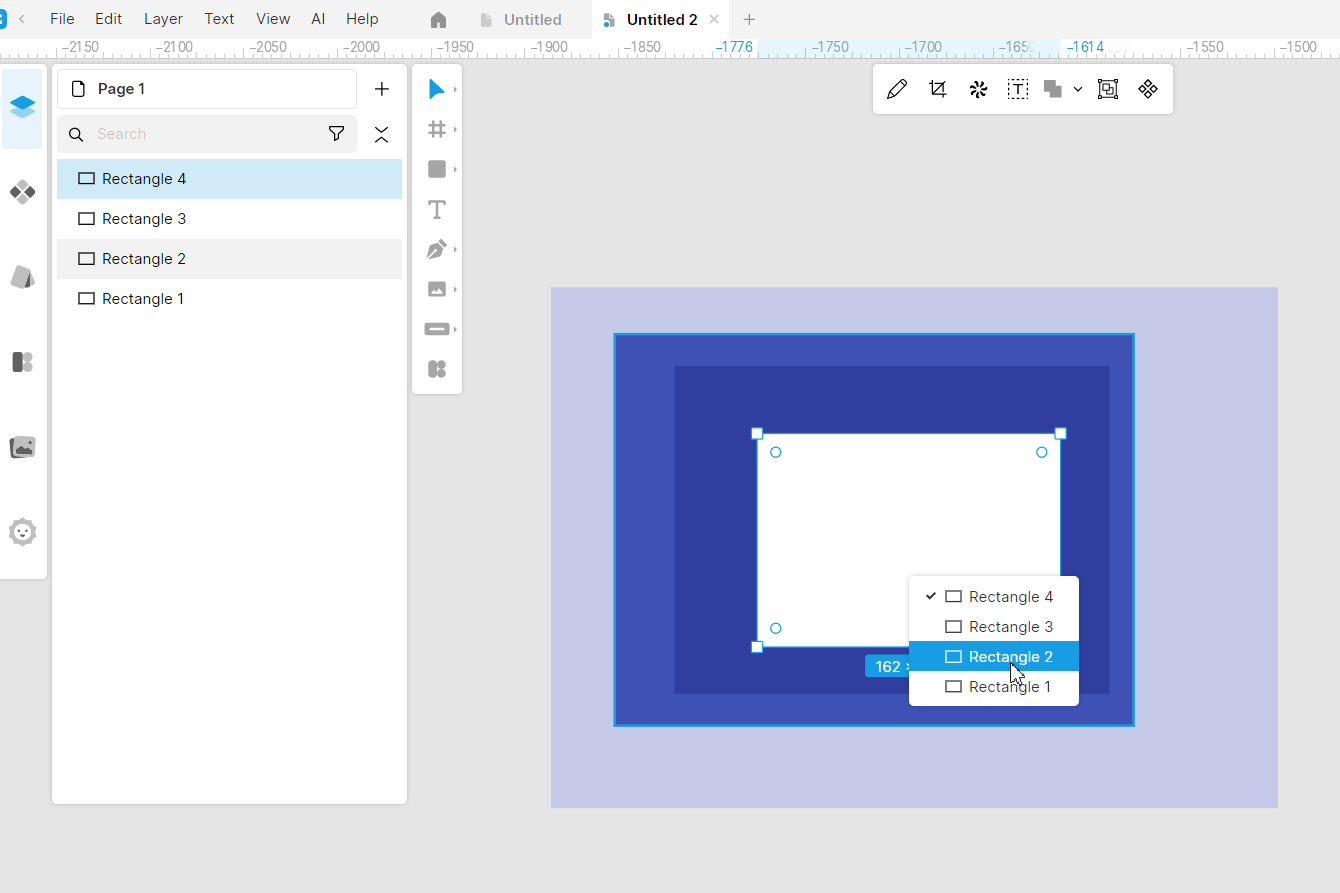Select Rectangle 4 layer in panel
The height and width of the screenshot is (893, 1340).
(229, 179)
